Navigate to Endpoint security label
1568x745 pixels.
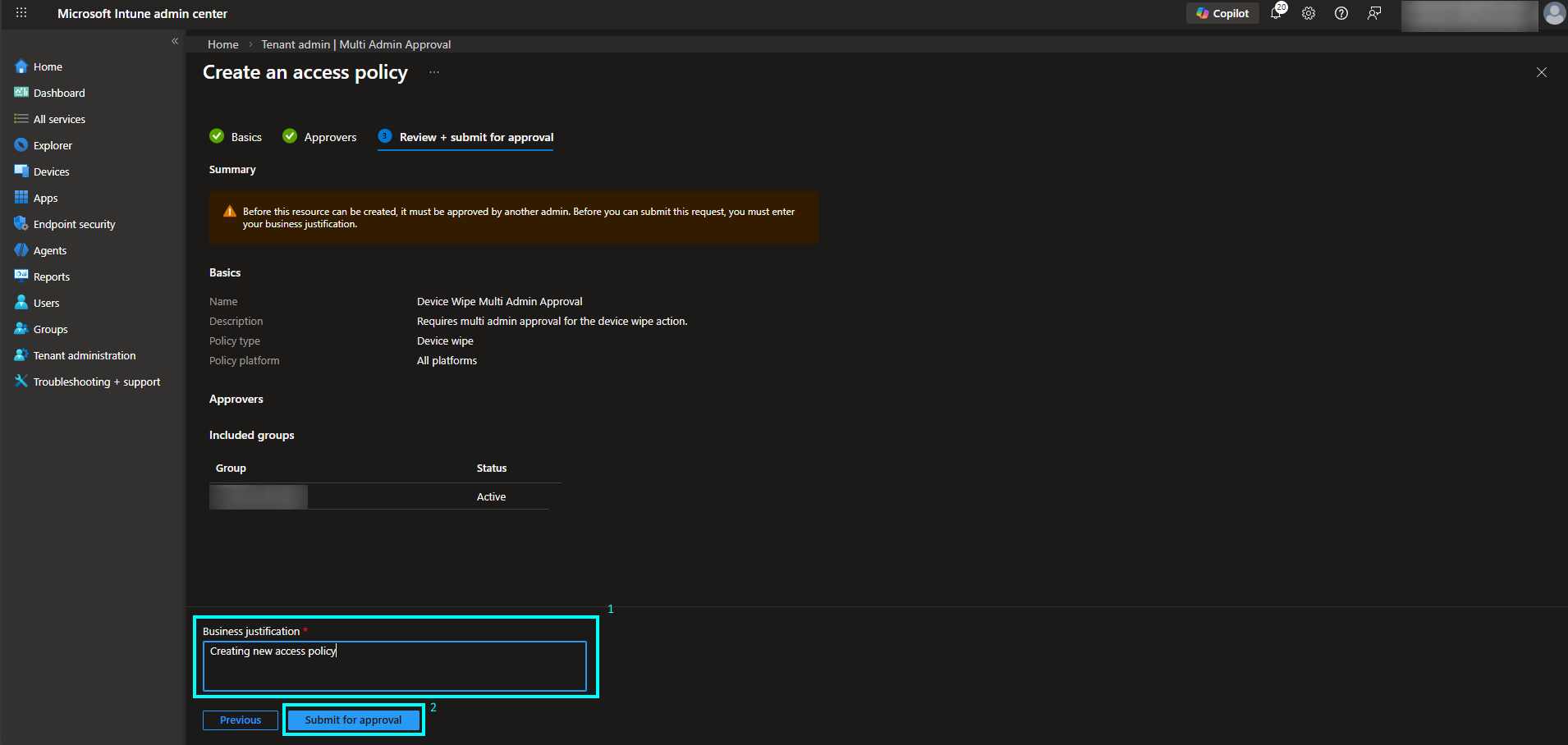pyautogui.click(x=75, y=224)
